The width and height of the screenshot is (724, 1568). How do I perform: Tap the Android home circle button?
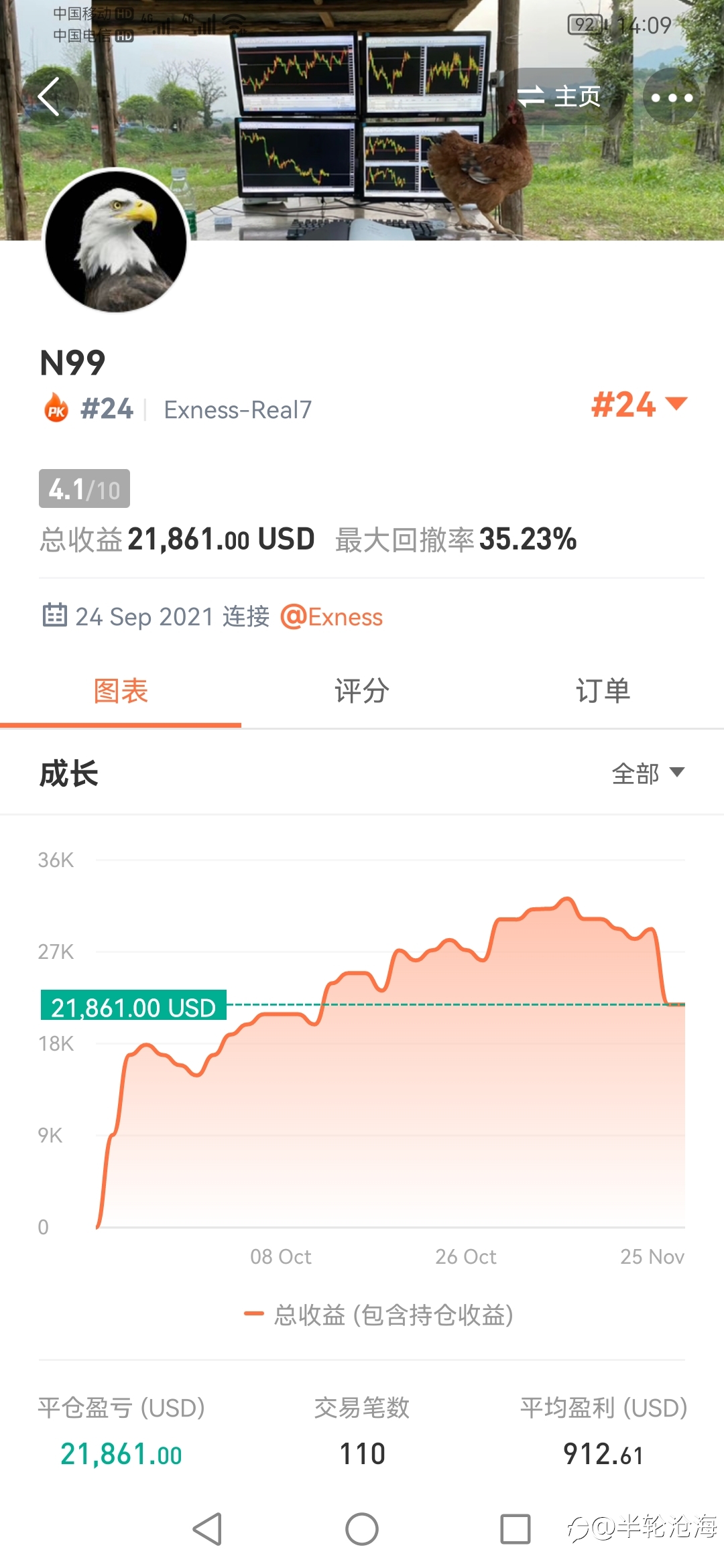[362, 1529]
